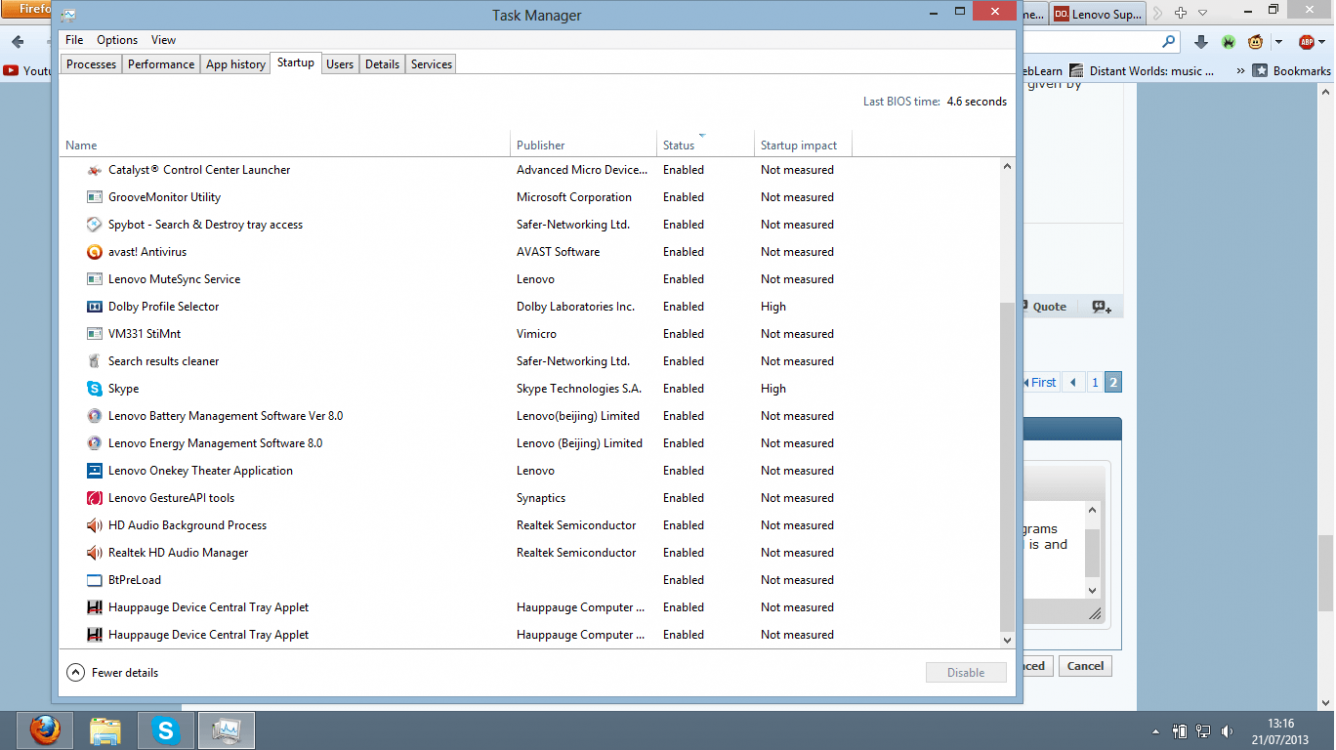Image resolution: width=1336 pixels, height=750 pixels.
Task: Select the Catalyst Control Center Launcher icon
Action: pyautogui.click(x=94, y=170)
